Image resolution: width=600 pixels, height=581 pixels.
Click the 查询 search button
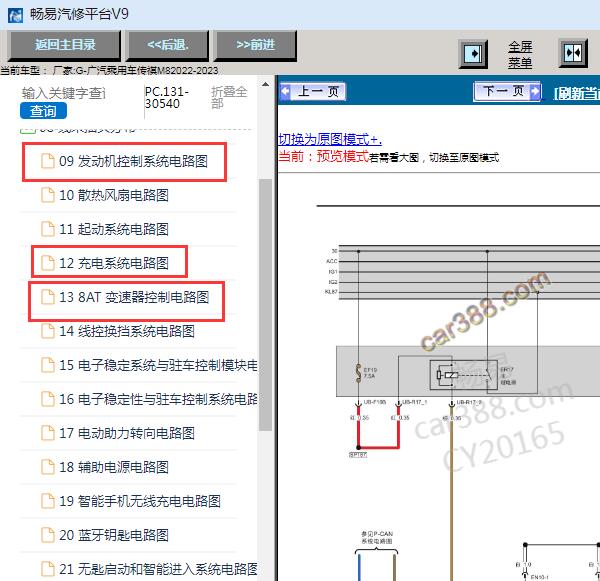coord(43,111)
